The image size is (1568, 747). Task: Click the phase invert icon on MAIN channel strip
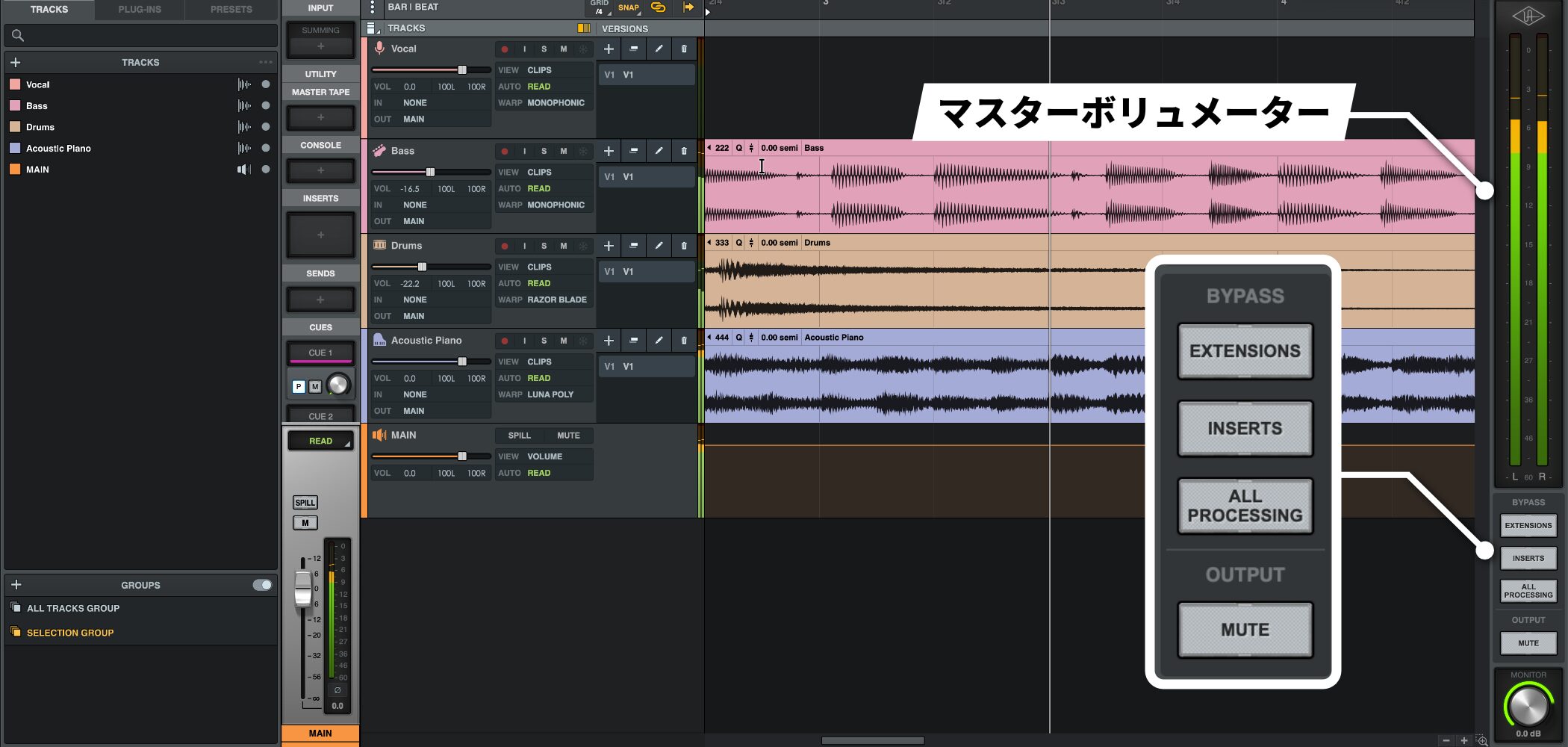point(337,690)
